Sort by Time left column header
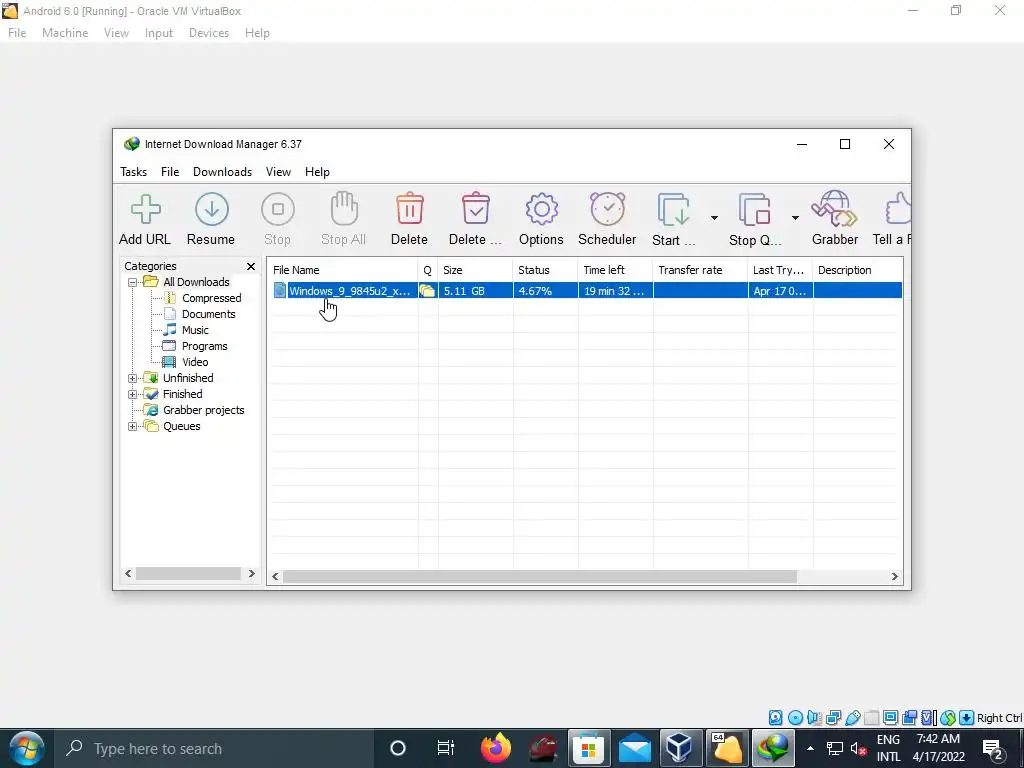Screen dimensions: 1024x768 tap(615, 270)
